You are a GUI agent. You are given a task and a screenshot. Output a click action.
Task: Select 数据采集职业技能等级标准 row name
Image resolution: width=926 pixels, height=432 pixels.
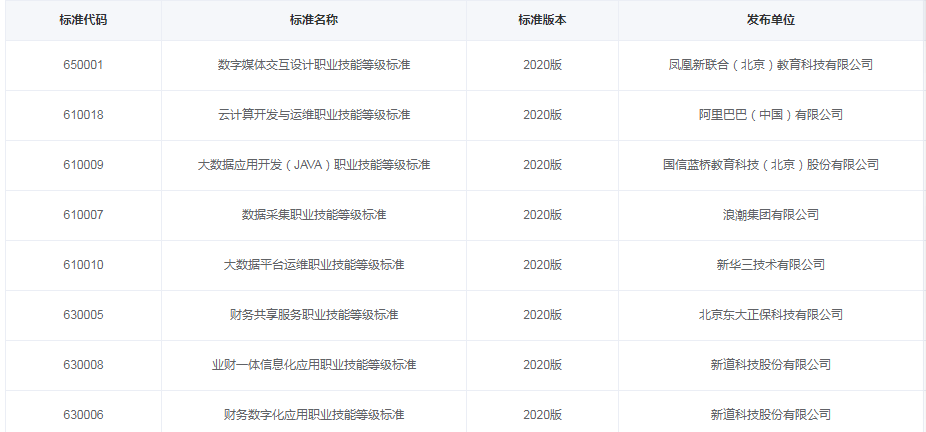tap(314, 215)
